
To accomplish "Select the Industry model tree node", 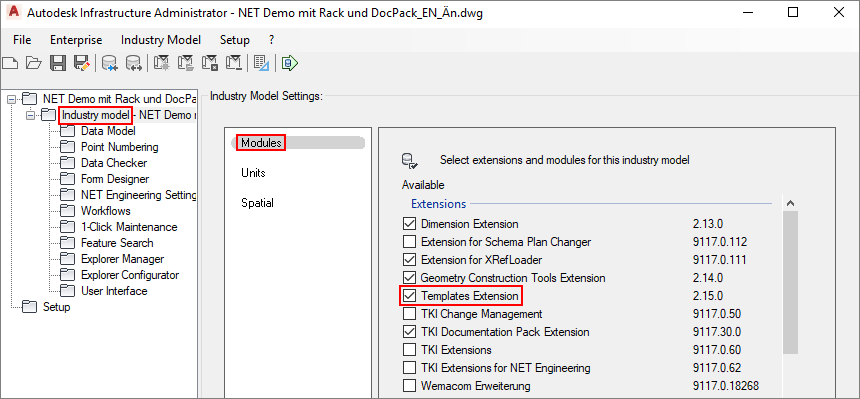I will (96, 115).
